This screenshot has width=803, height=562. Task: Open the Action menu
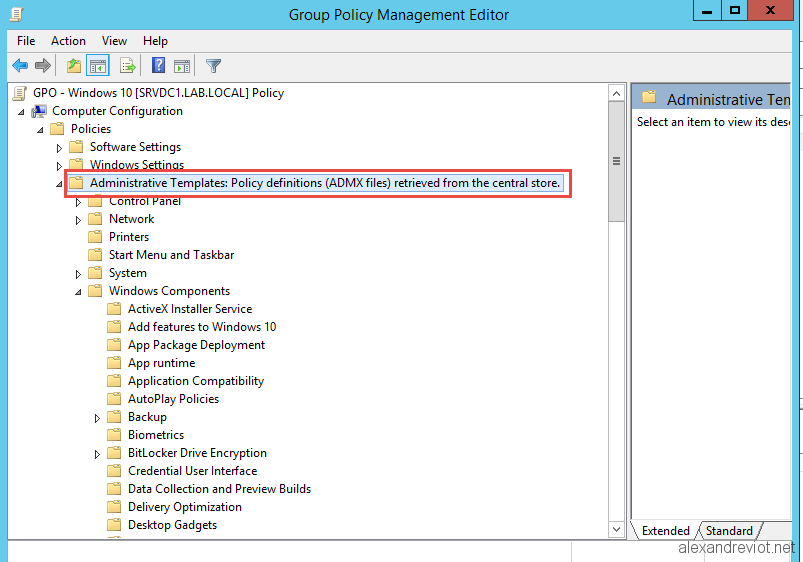pos(68,41)
